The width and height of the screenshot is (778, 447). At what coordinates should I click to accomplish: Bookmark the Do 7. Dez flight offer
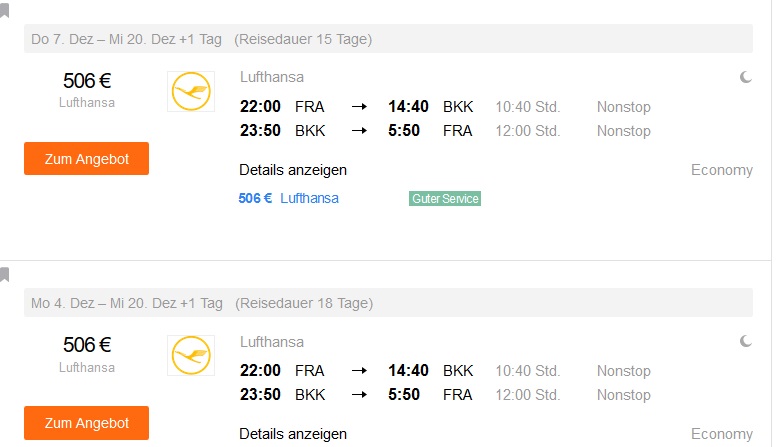click(5, 10)
